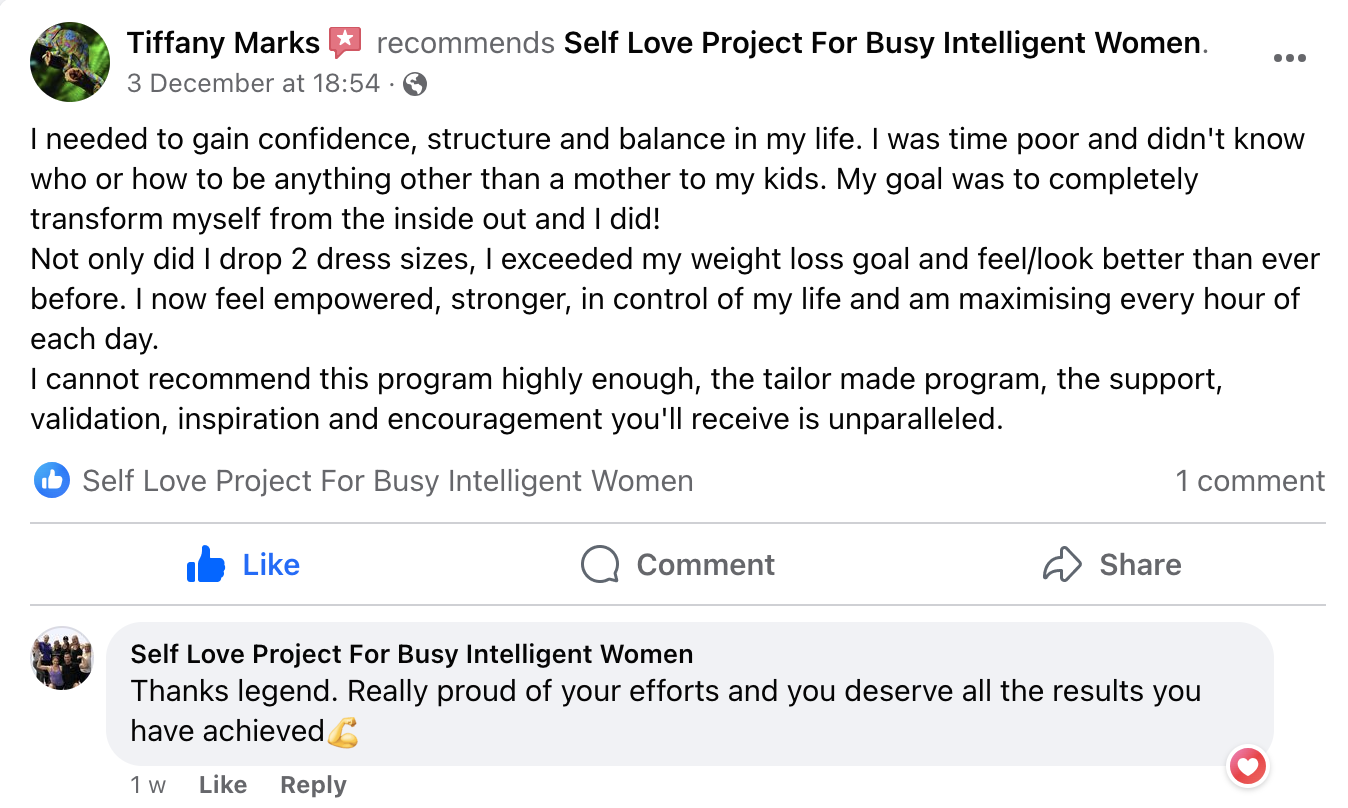This screenshot has height=808, width=1348.
Task: Click the blue thumbs-up reaction count icon
Action: coord(51,481)
